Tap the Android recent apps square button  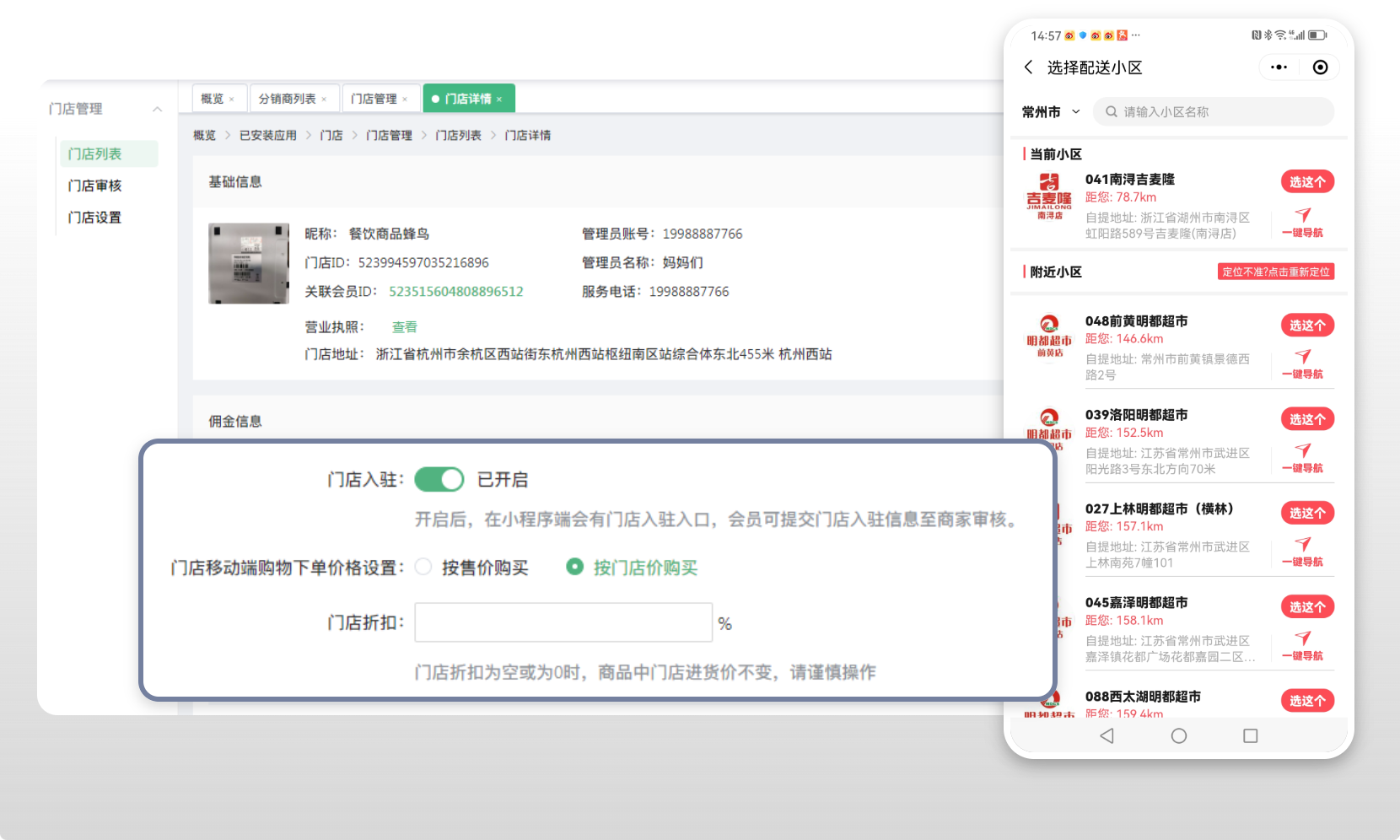pos(1250,736)
